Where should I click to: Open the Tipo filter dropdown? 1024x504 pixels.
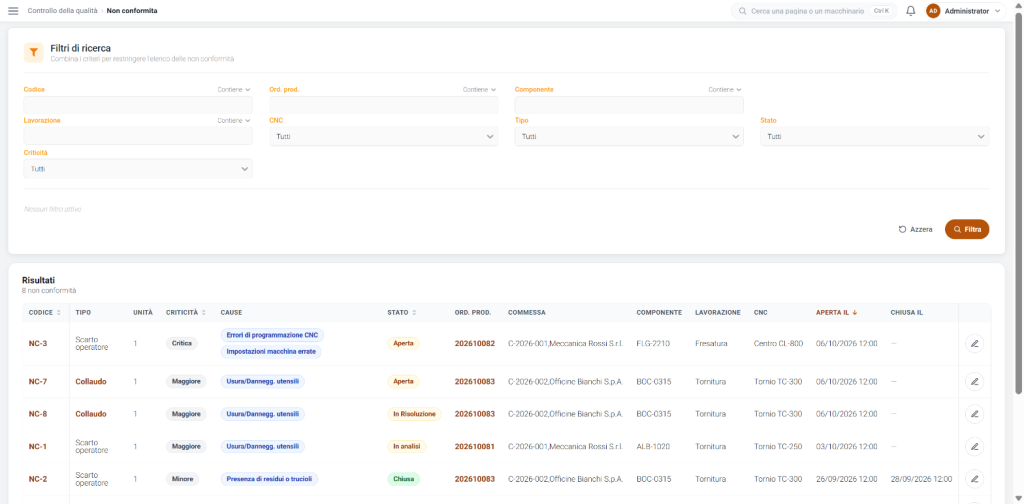click(x=629, y=136)
